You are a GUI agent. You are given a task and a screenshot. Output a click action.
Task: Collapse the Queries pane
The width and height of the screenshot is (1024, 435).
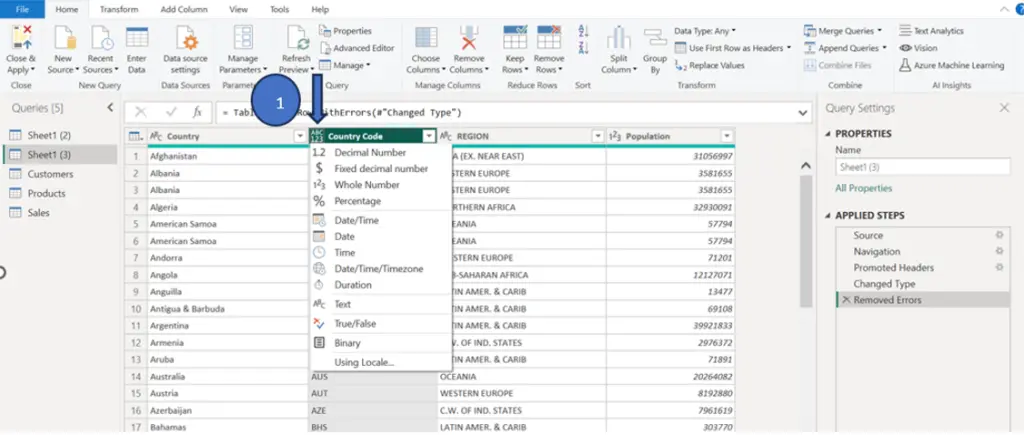pyautogui.click(x=110, y=108)
